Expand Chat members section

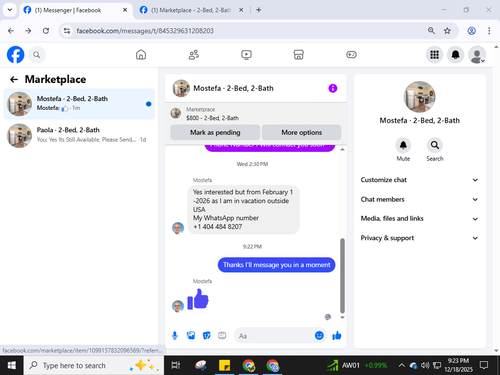click(419, 199)
